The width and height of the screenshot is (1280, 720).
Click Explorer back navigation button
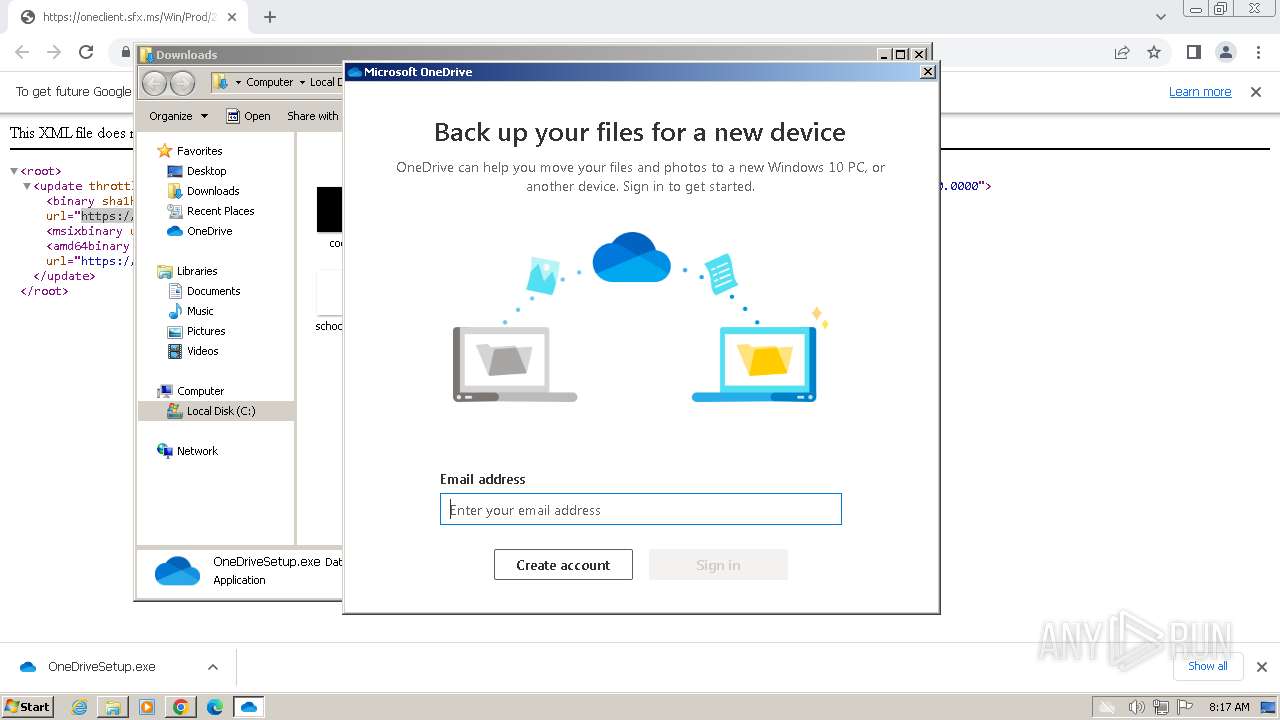point(155,82)
